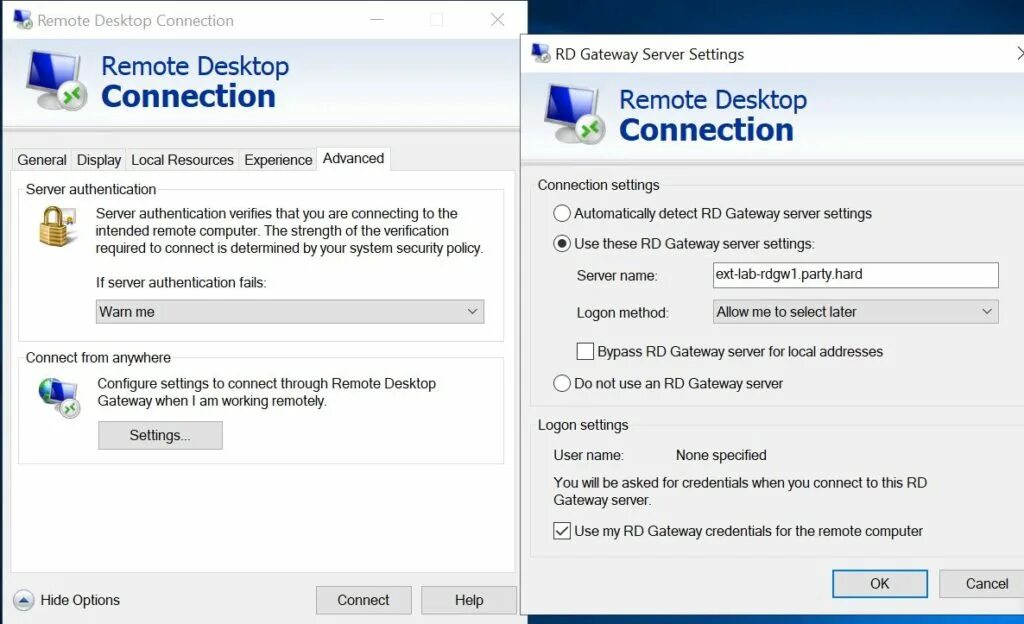Screen dimensions: 1024x624
Task: Open the Logon method dropdown
Action: click(x=856, y=312)
